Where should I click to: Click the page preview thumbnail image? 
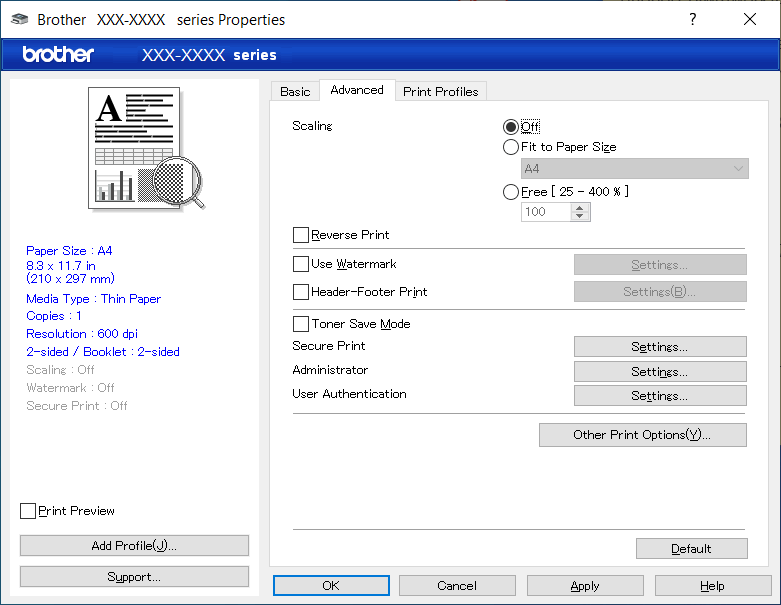pos(146,148)
